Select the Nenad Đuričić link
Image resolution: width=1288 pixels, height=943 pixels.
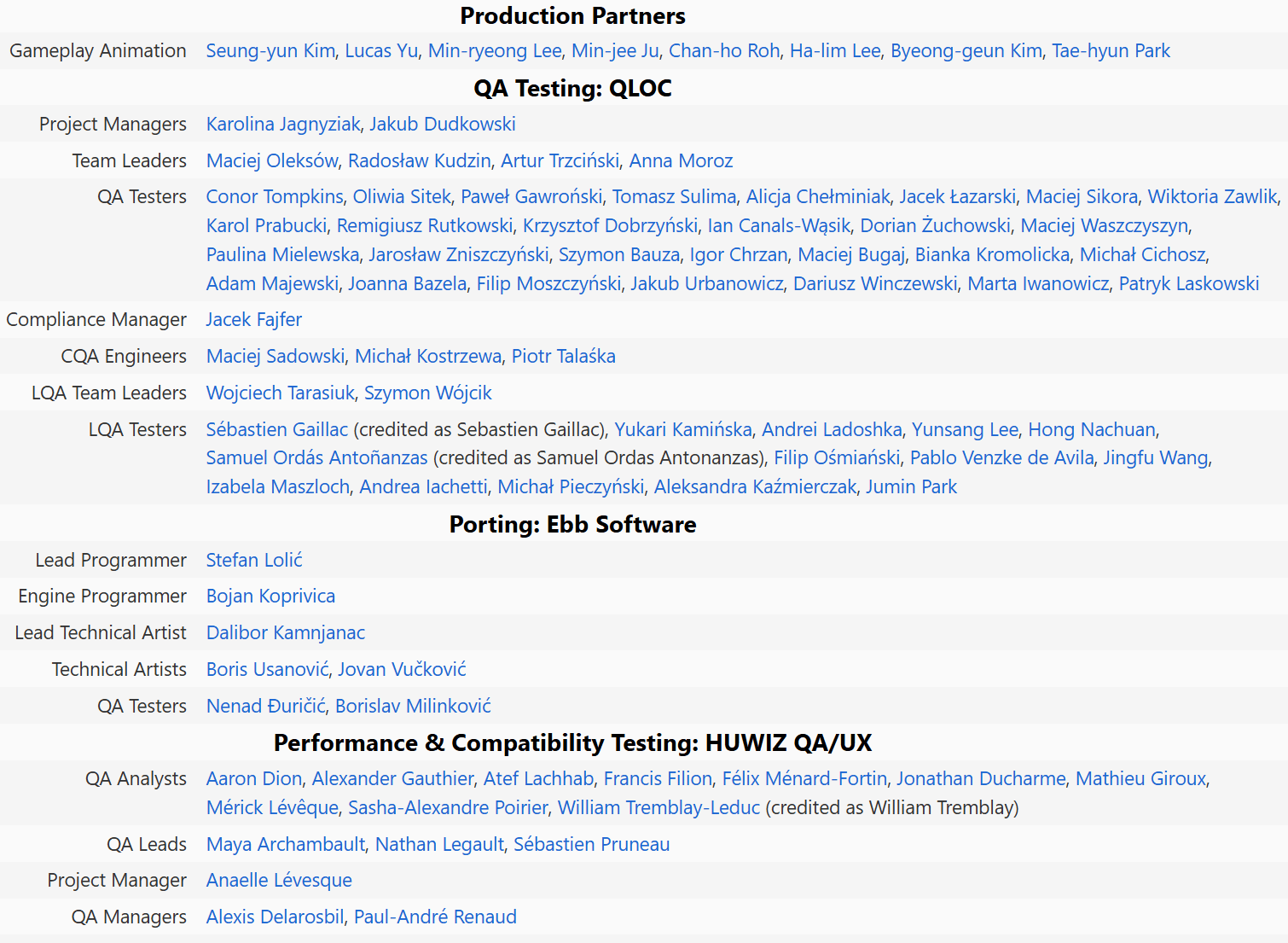(266, 707)
